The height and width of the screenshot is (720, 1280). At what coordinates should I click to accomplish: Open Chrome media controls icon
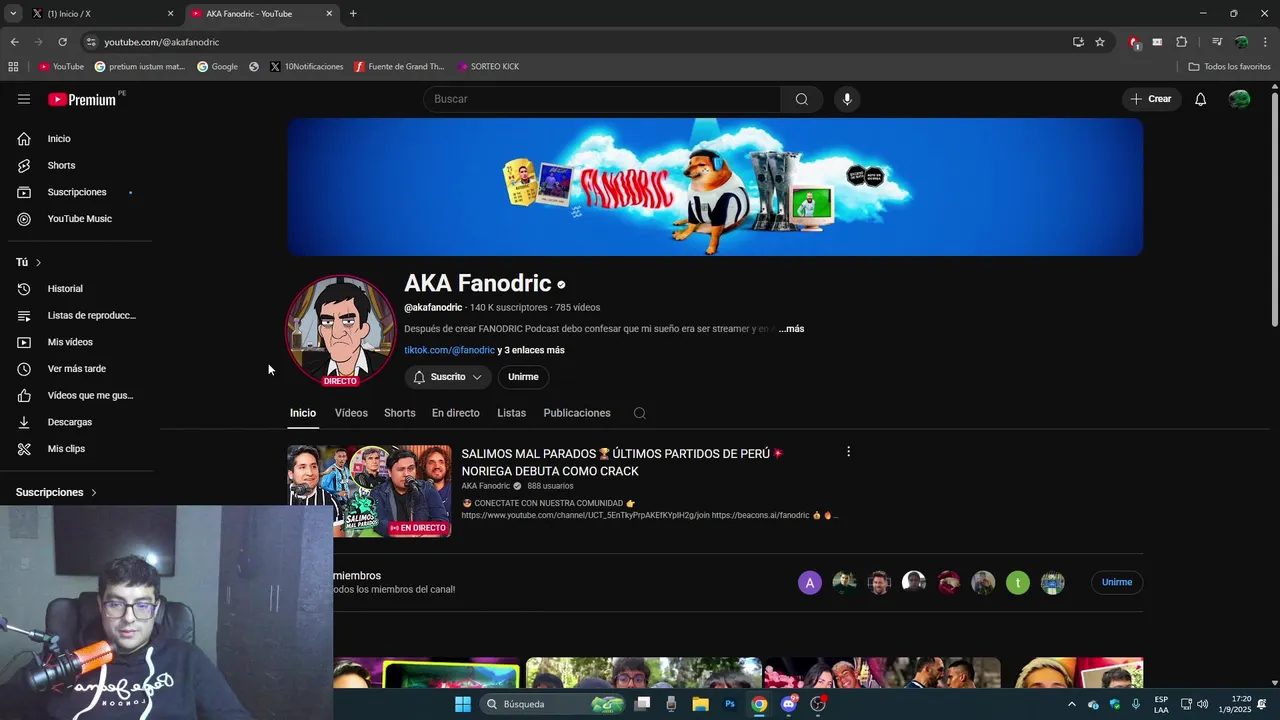point(1217,42)
